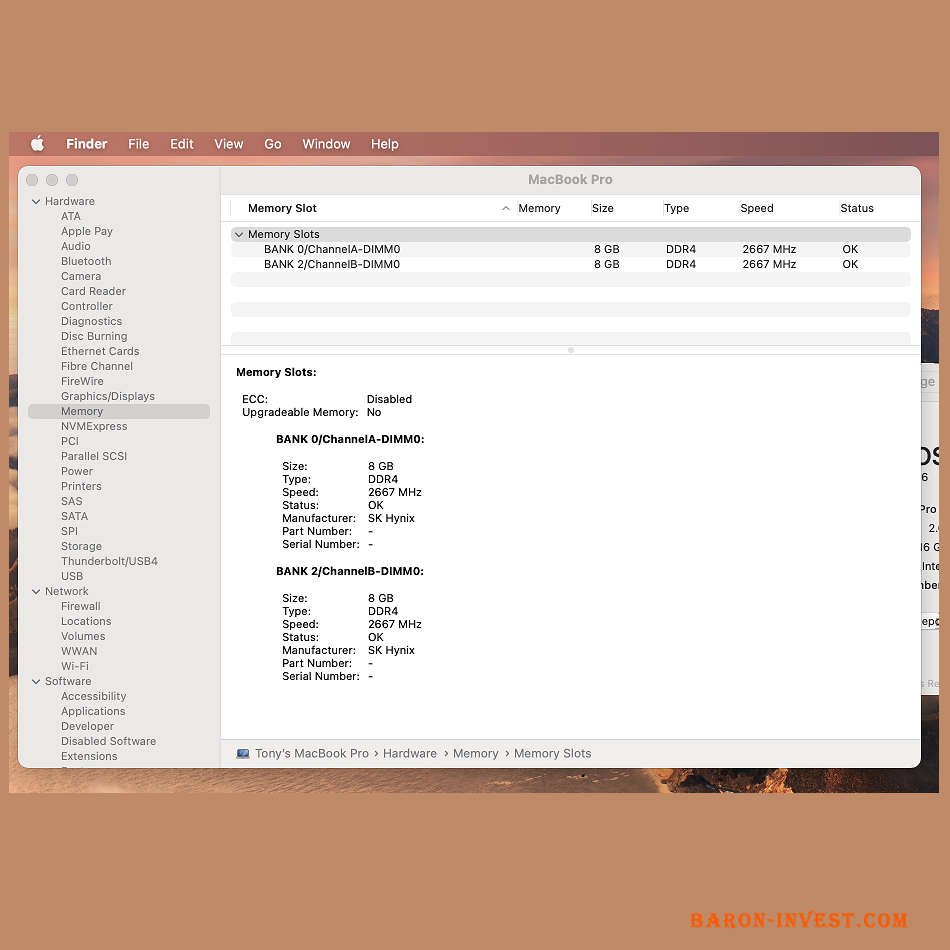Select Thunderbolt/USB4 in the sidebar
The width and height of the screenshot is (950, 950).
point(109,562)
